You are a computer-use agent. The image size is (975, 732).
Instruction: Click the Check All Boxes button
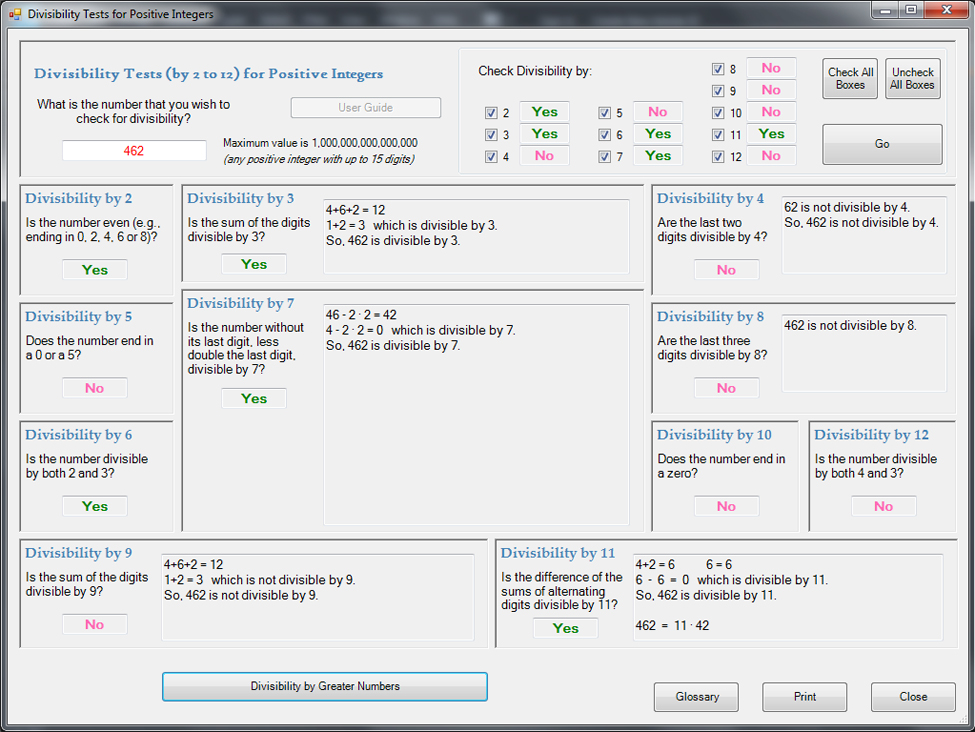tap(850, 79)
